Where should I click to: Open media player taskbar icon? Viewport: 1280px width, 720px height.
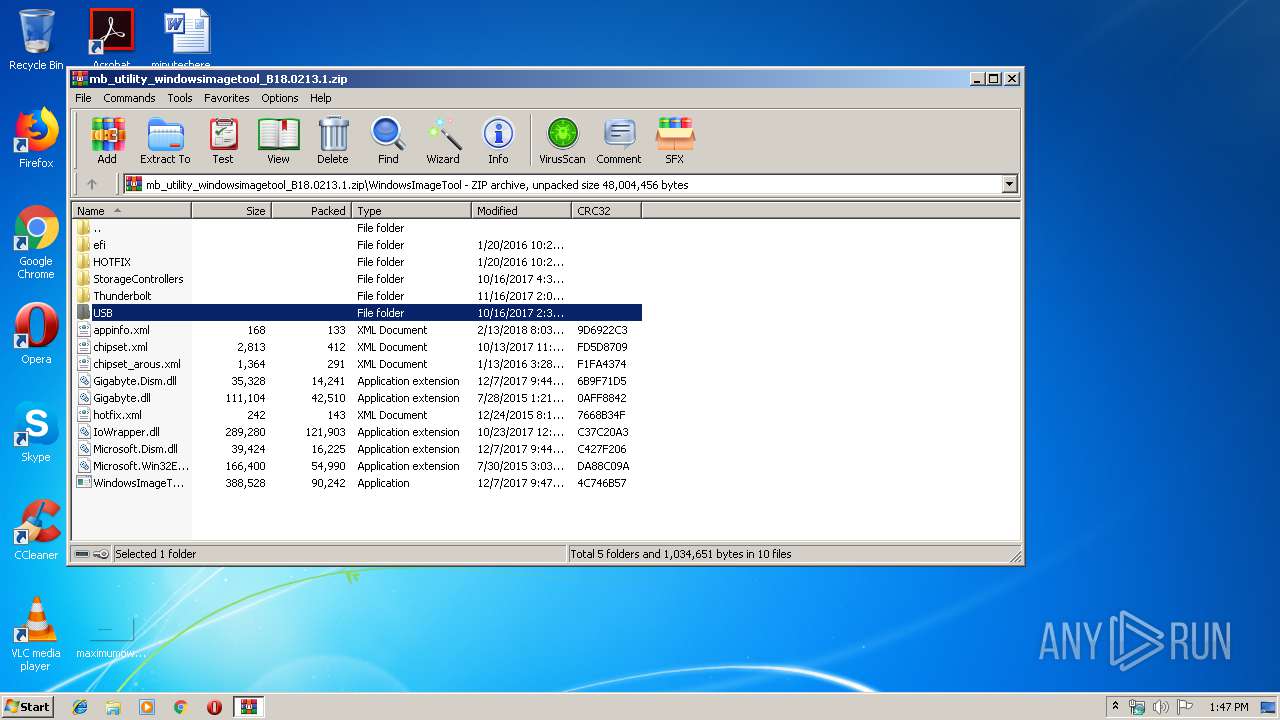(147, 707)
